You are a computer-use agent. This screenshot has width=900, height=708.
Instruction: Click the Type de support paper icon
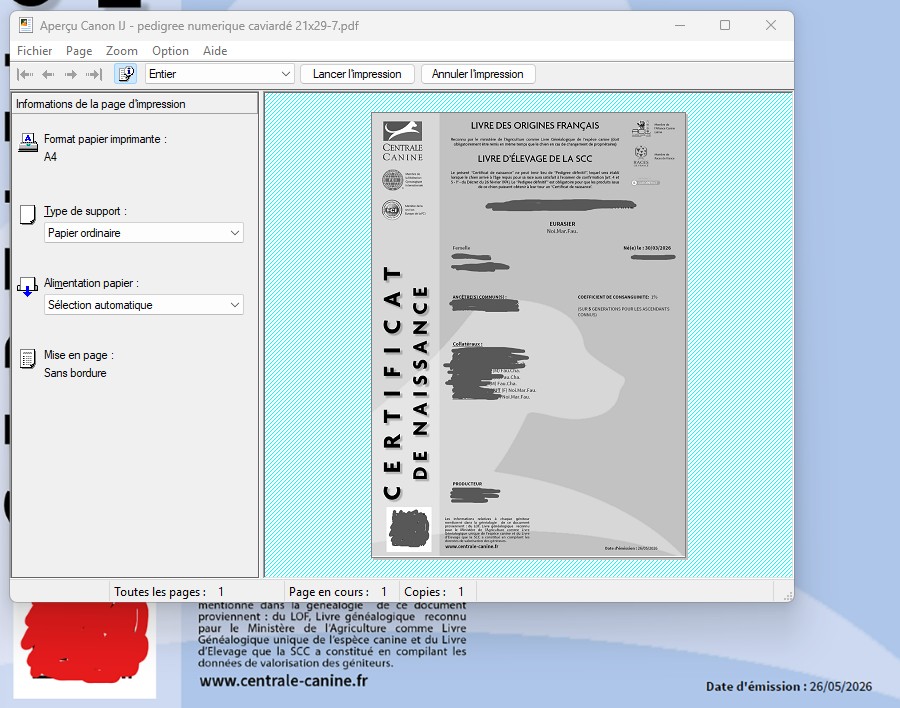click(x=28, y=214)
